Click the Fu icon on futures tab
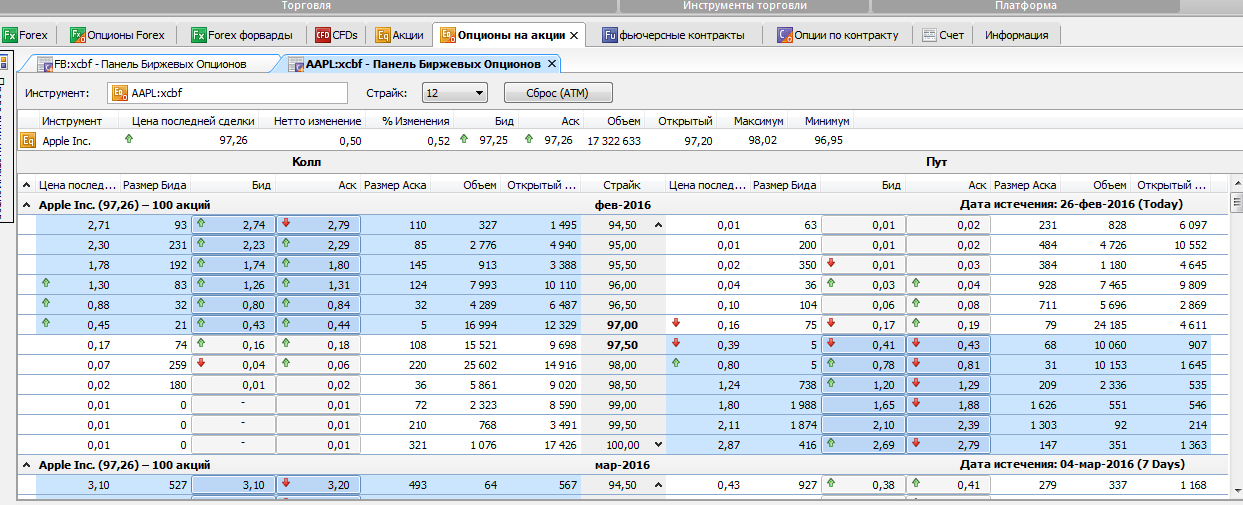This screenshot has width=1243, height=505. click(609, 35)
